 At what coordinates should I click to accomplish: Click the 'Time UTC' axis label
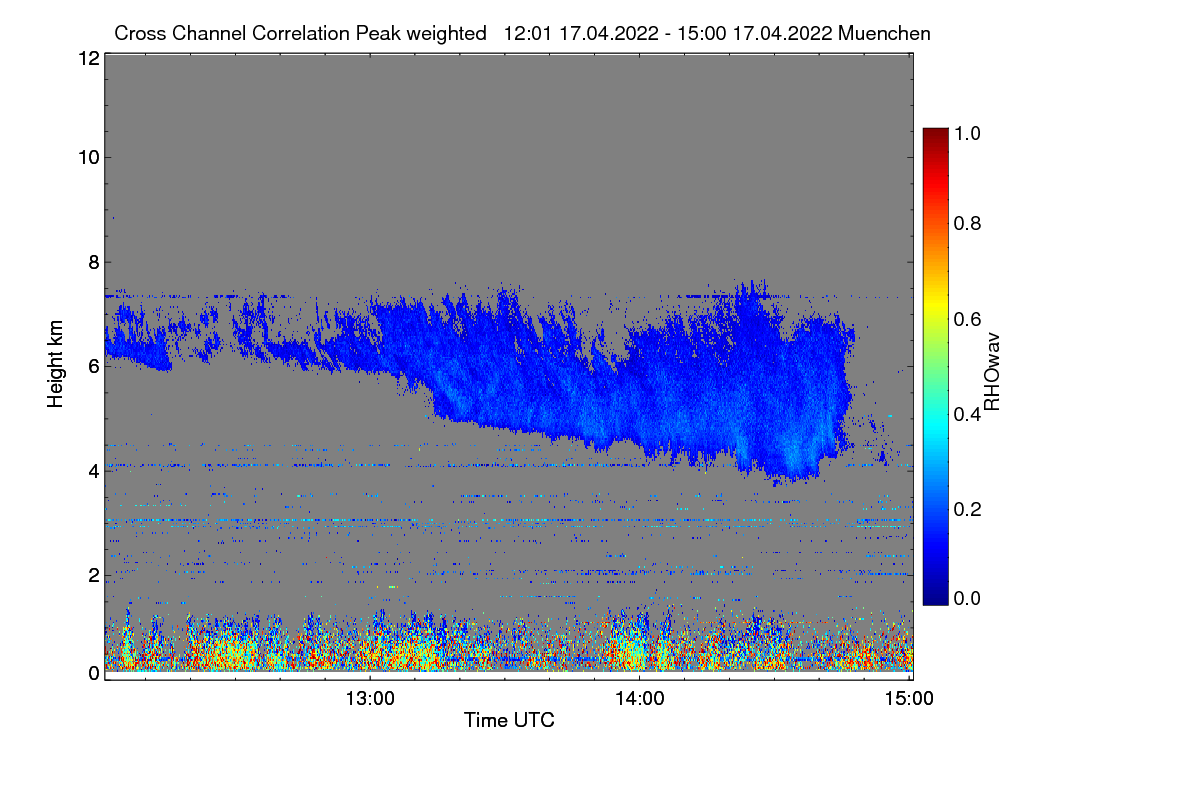pos(509,720)
